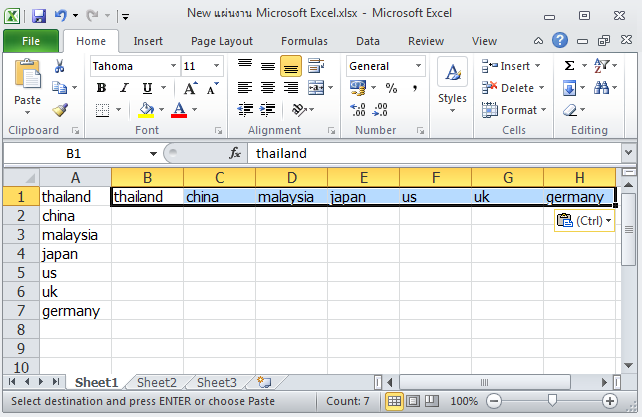Open the Tahoma font name dropdown
The image size is (642, 417).
coord(172,66)
